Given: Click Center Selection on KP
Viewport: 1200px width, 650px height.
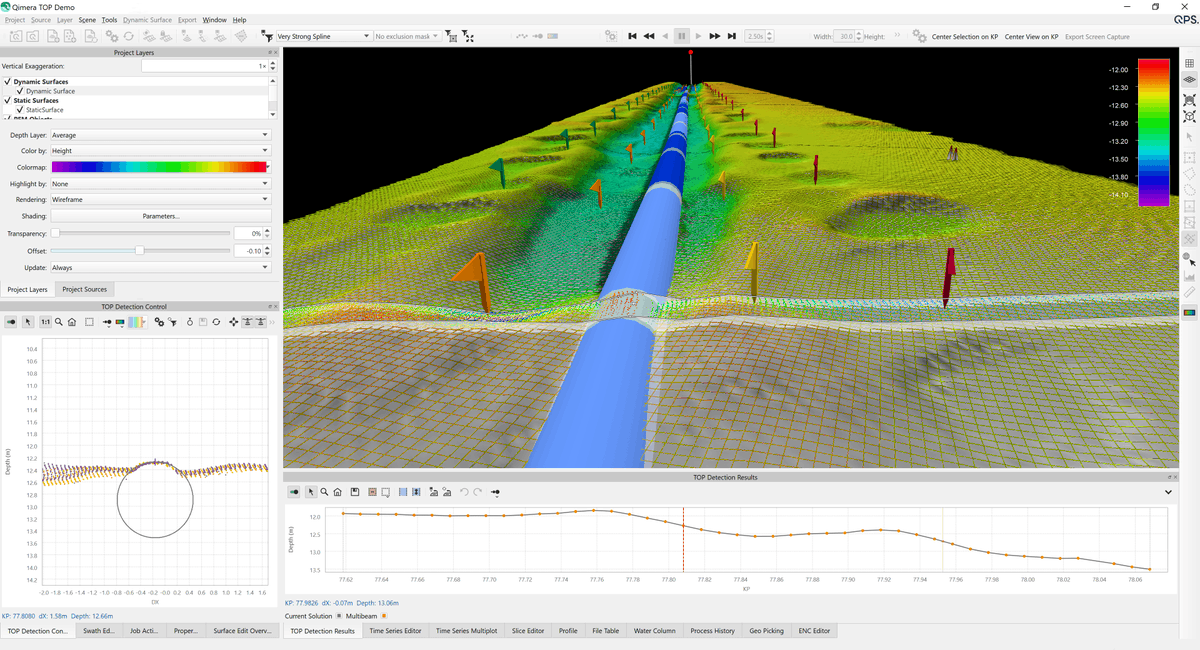Looking at the screenshot, I should tap(965, 36).
